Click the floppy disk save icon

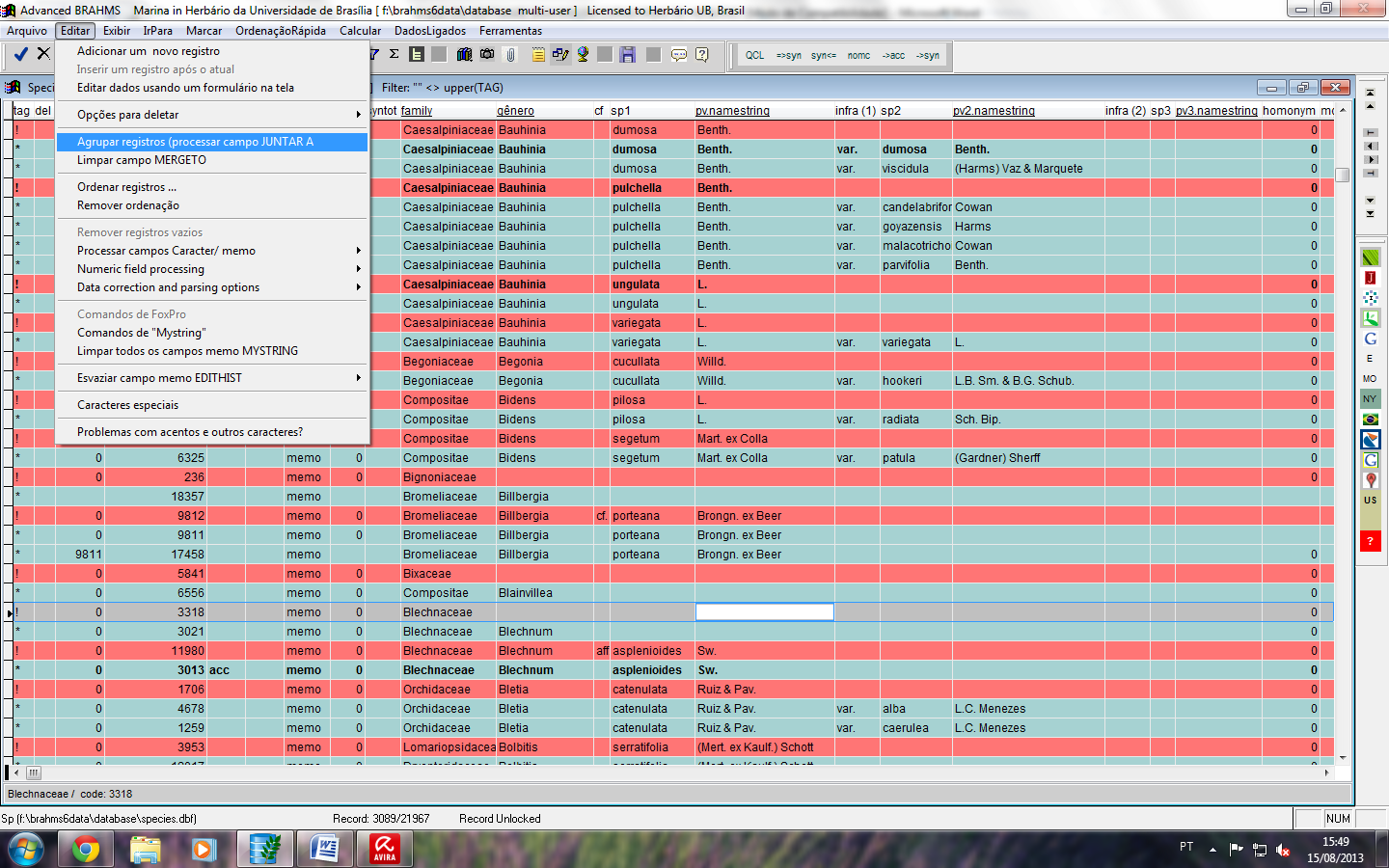628,55
